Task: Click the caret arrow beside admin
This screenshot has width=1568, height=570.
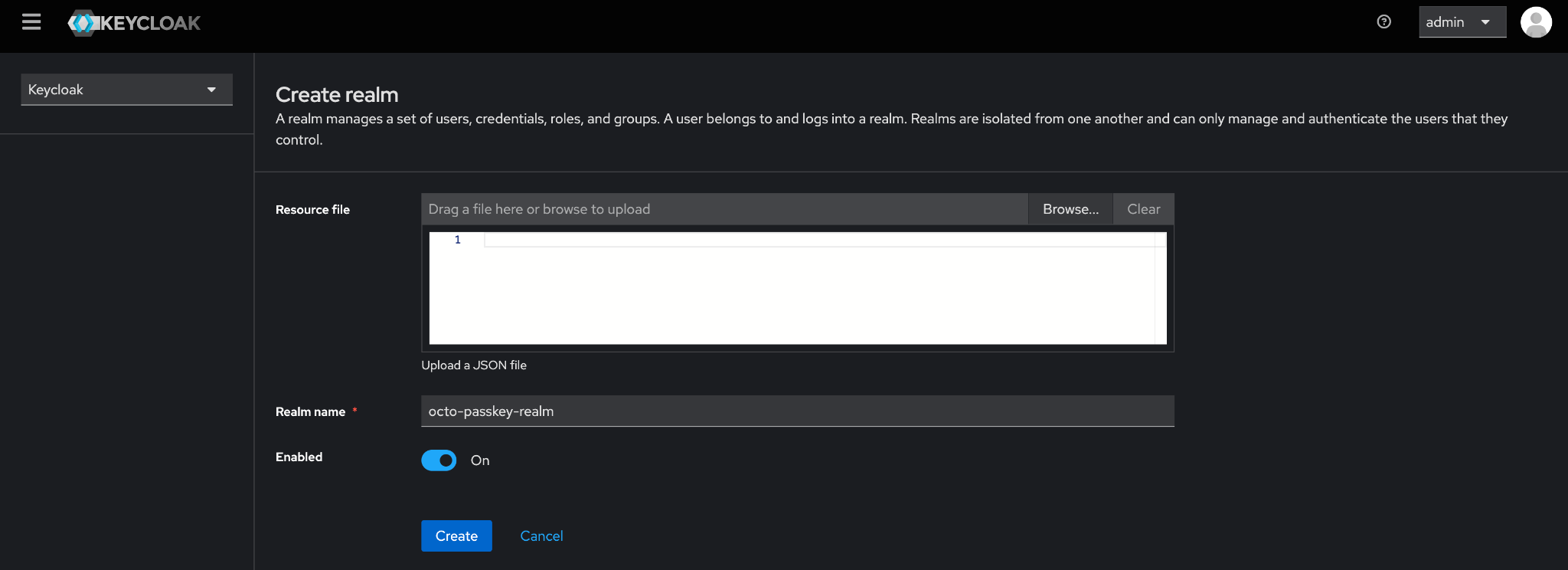Action: tap(1485, 22)
